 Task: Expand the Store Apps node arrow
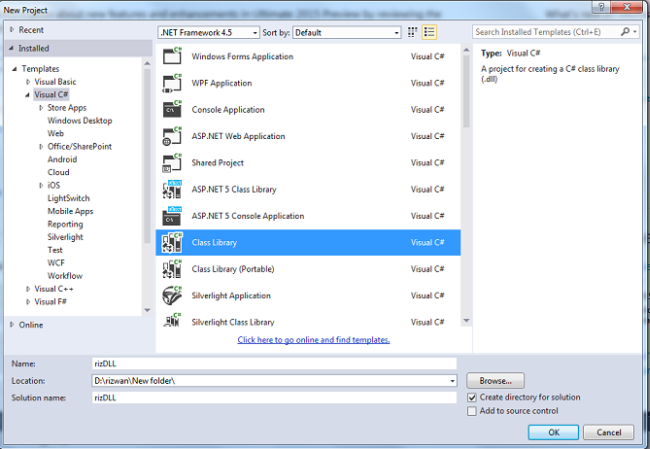point(41,108)
